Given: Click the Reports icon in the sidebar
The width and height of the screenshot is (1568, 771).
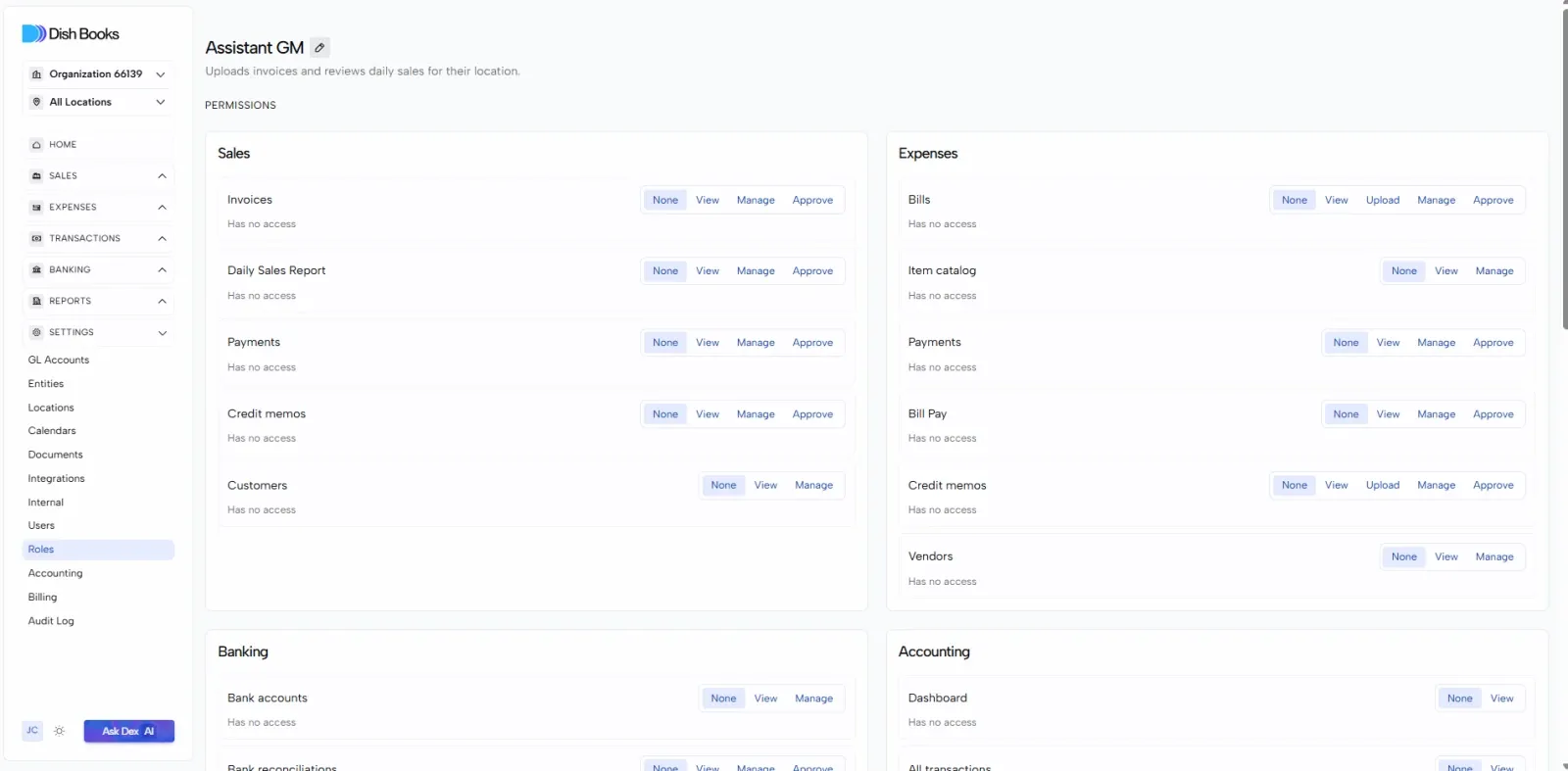Looking at the screenshot, I should click(x=36, y=302).
